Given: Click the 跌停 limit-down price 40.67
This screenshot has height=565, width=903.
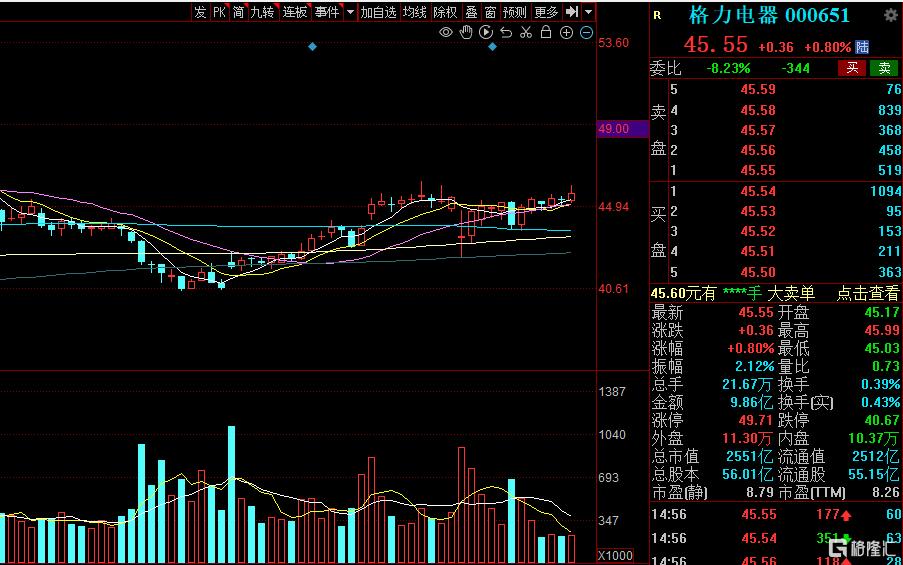Looking at the screenshot, I should (x=881, y=420).
